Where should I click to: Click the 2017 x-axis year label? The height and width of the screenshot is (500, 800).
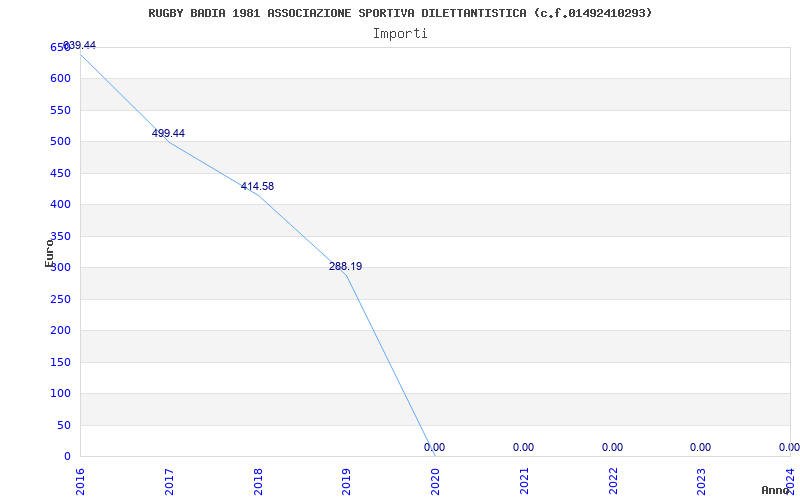(x=169, y=481)
